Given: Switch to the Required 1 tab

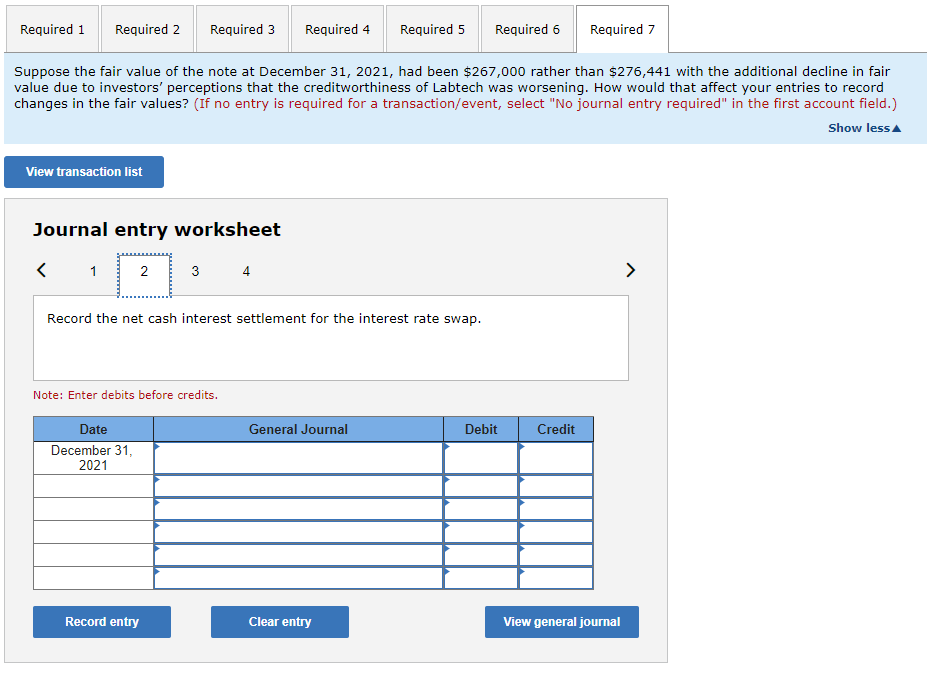Looking at the screenshot, I should click(x=51, y=29).
